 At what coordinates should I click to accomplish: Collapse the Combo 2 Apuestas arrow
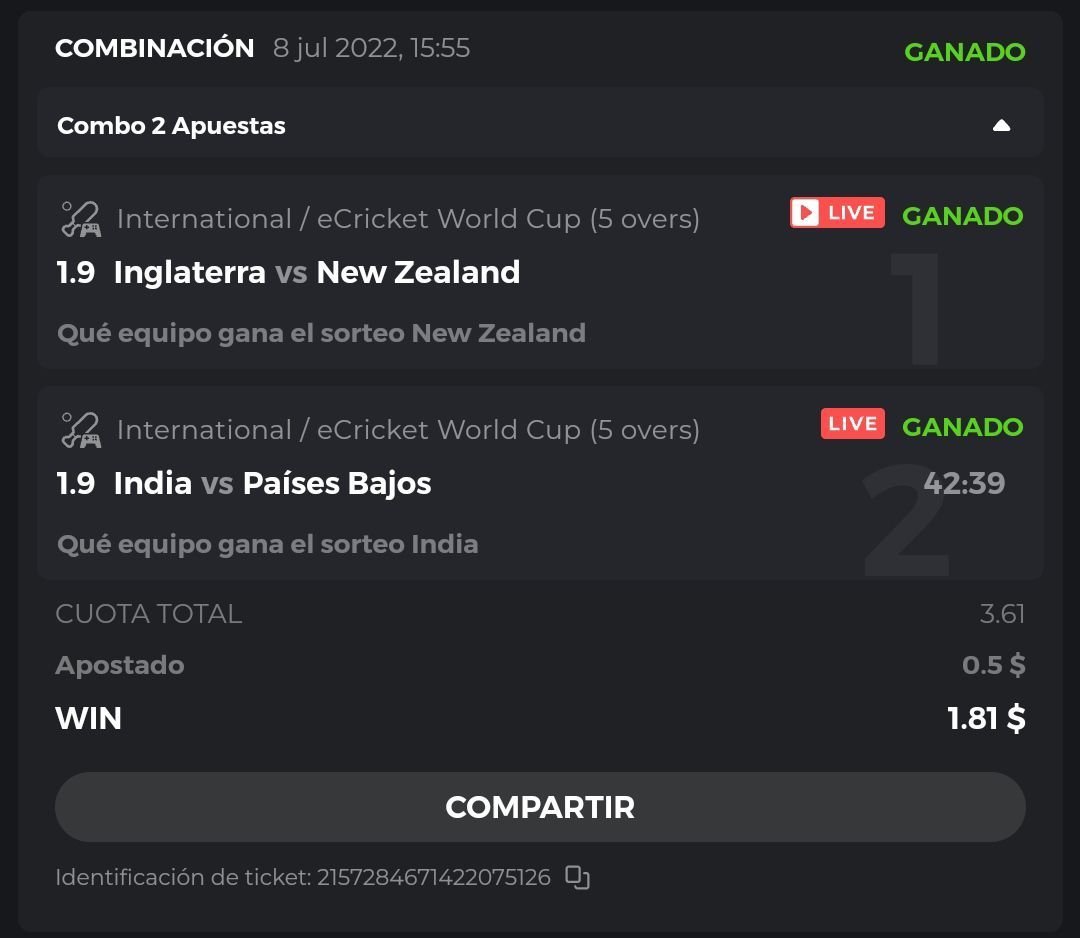(x=1001, y=126)
